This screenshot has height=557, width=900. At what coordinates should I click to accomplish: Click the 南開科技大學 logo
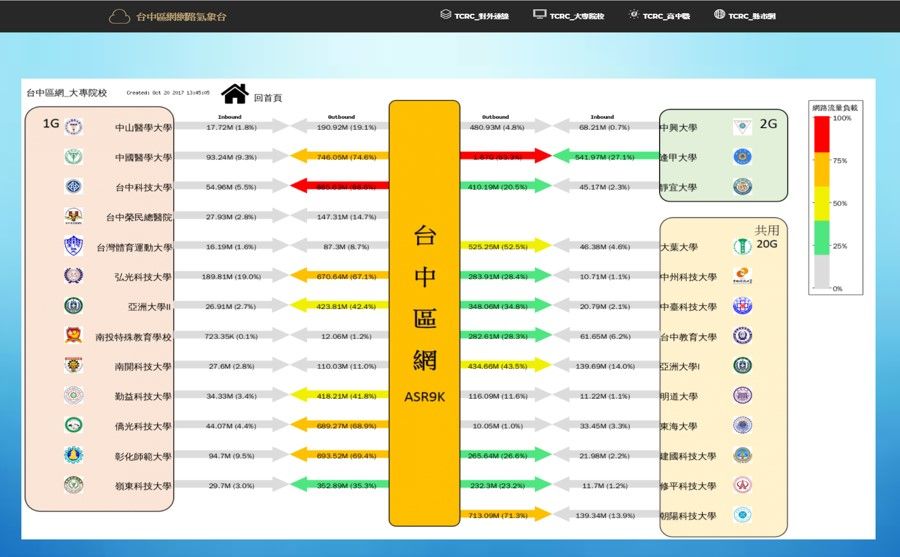pos(73,365)
